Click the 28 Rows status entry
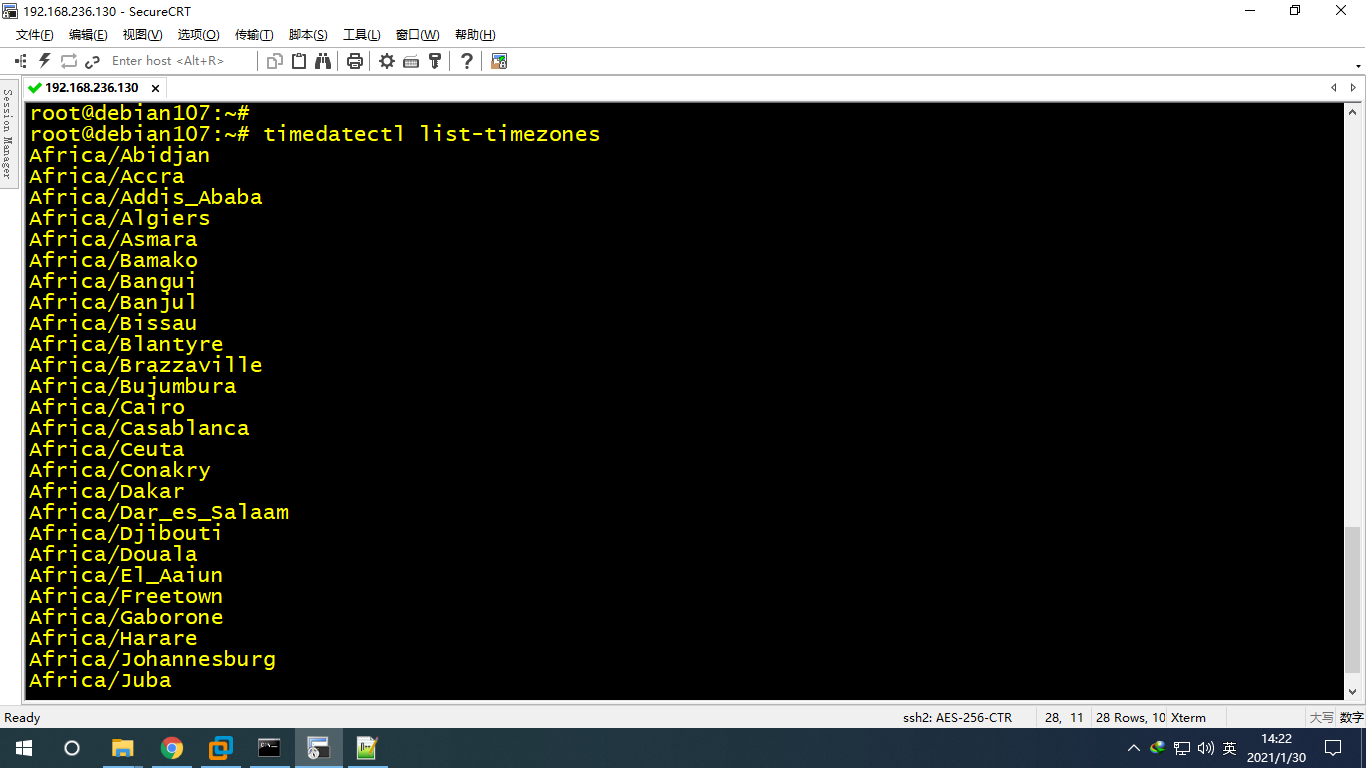This screenshot has height=768, width=1366. pyautogui.click(x=1130, y=717)
